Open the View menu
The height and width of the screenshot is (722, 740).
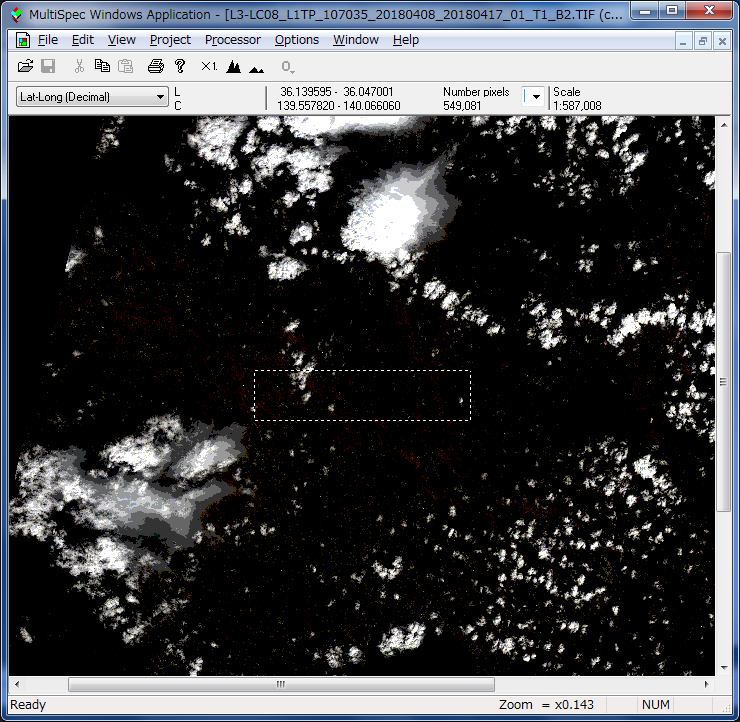pos(122,40)
